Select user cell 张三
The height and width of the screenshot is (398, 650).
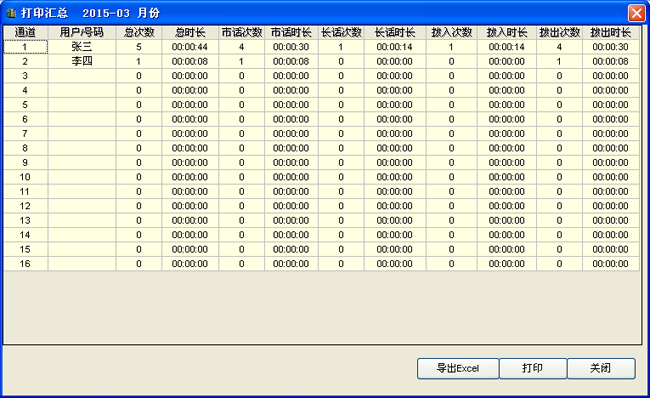[82, 47]
